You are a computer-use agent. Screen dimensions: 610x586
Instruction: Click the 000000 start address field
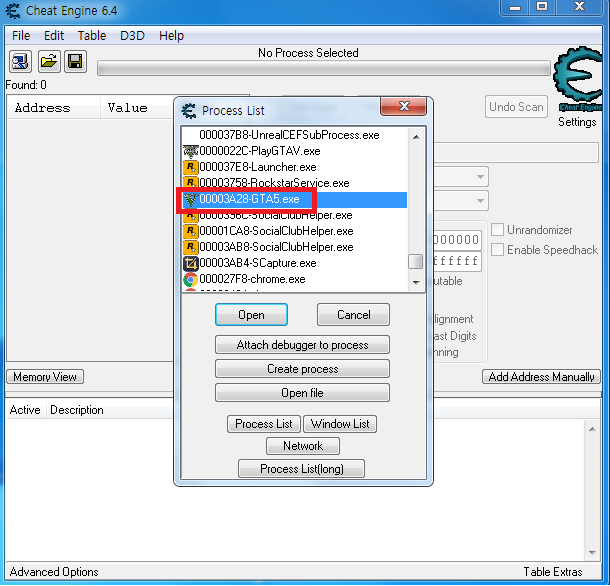458,240
